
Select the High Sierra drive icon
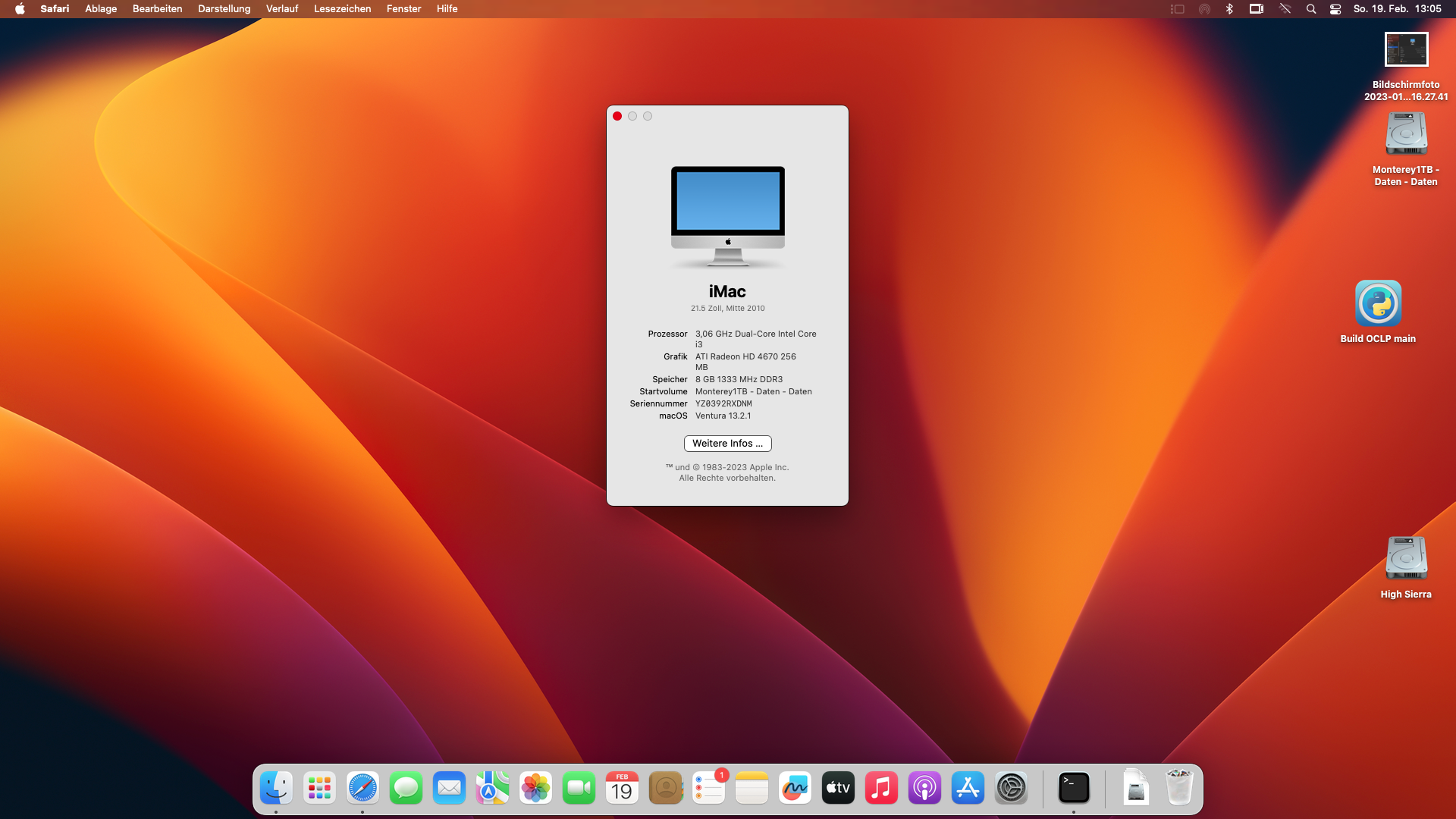point(1406,558)
